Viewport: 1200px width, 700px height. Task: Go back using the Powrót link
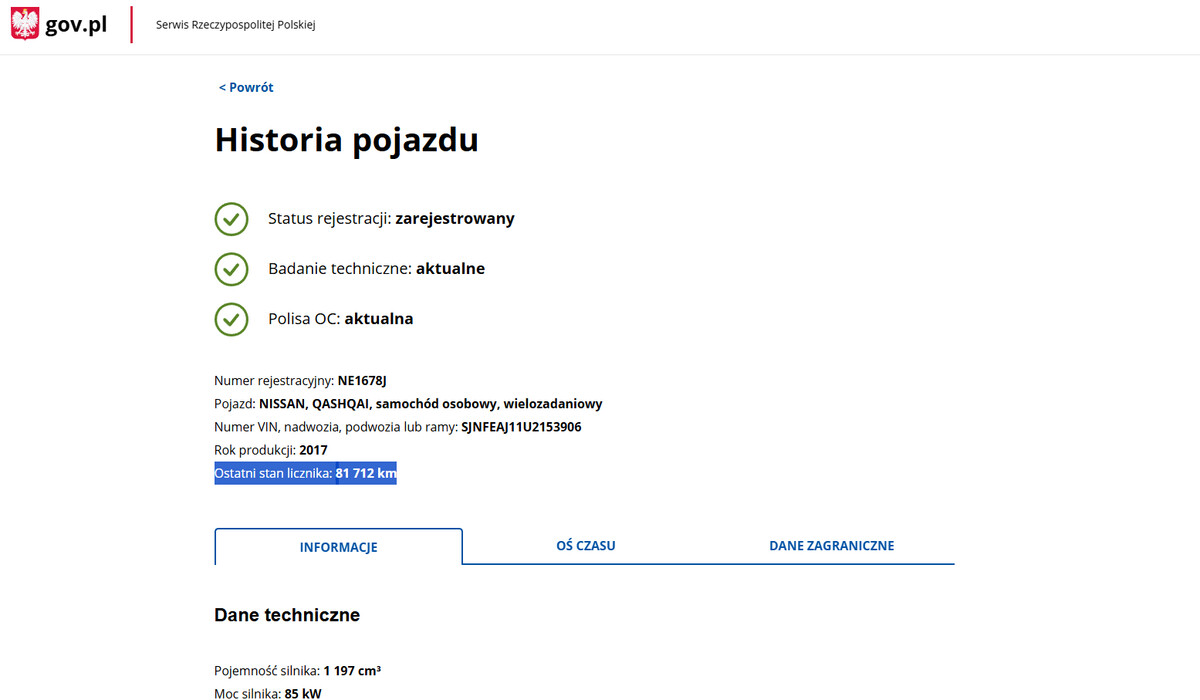[x=246, y=88]
